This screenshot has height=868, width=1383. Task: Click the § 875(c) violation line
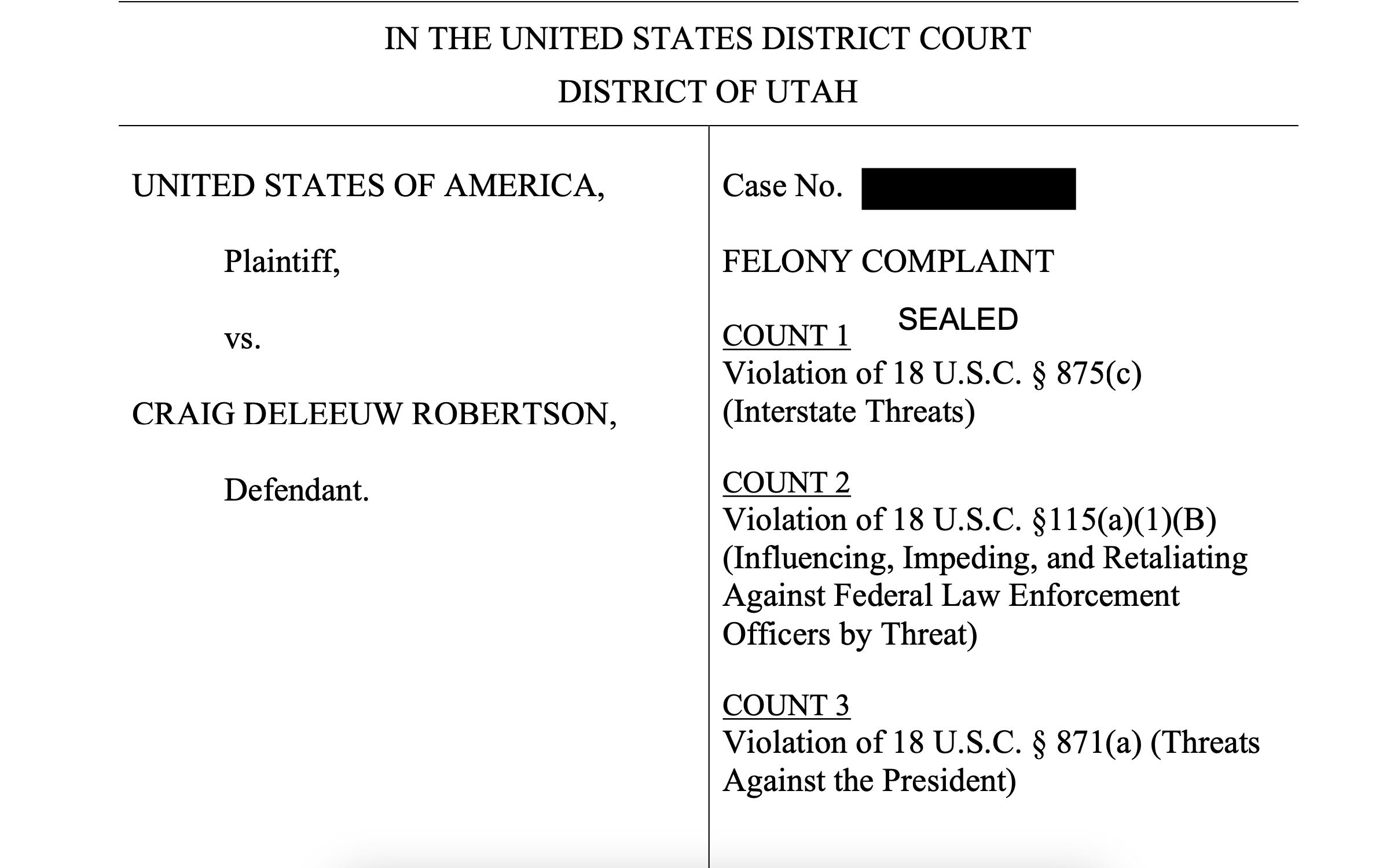point(932,373)
